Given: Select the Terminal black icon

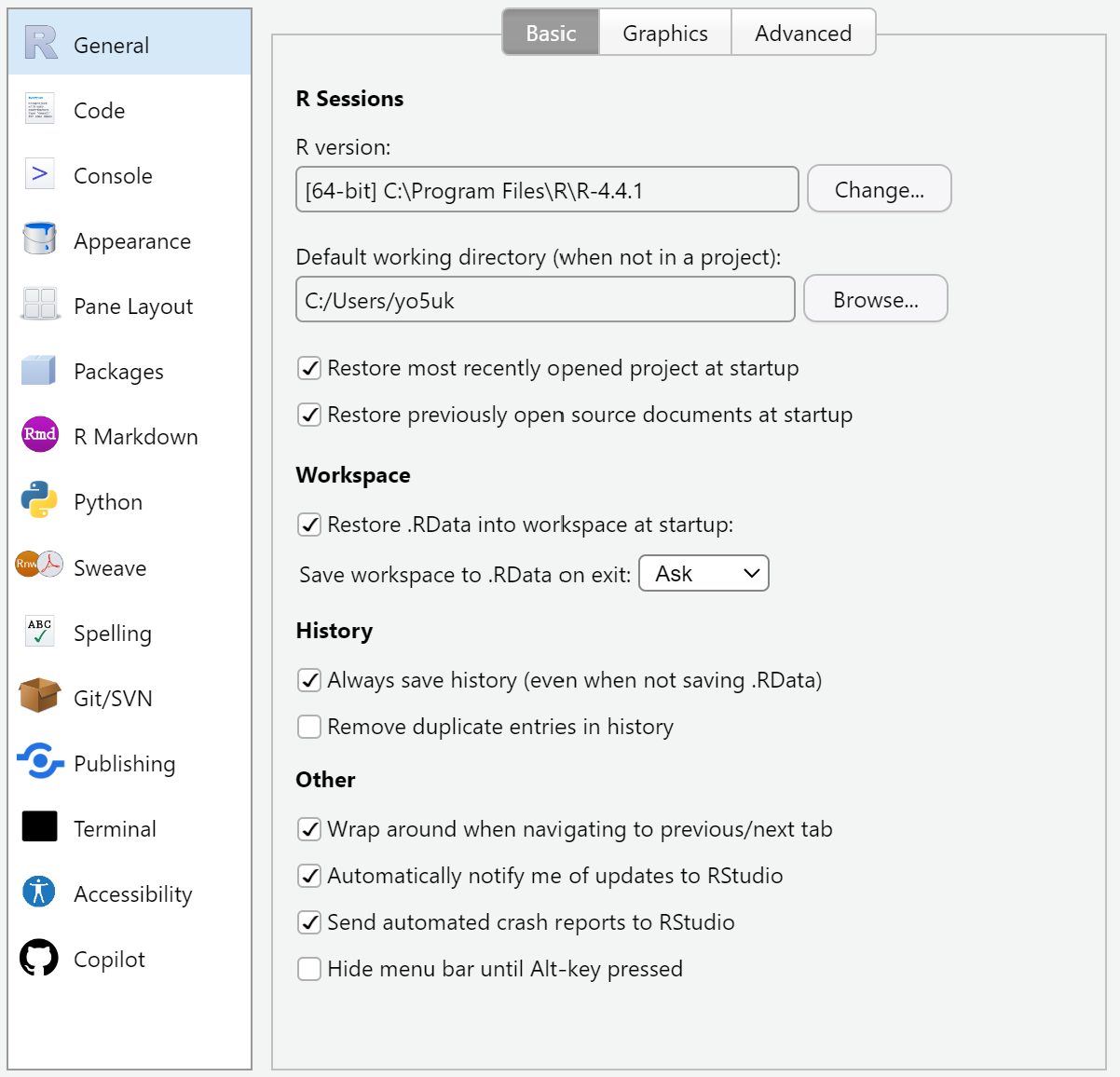Looking at the screenshot, I should click(x=39, y=826).
